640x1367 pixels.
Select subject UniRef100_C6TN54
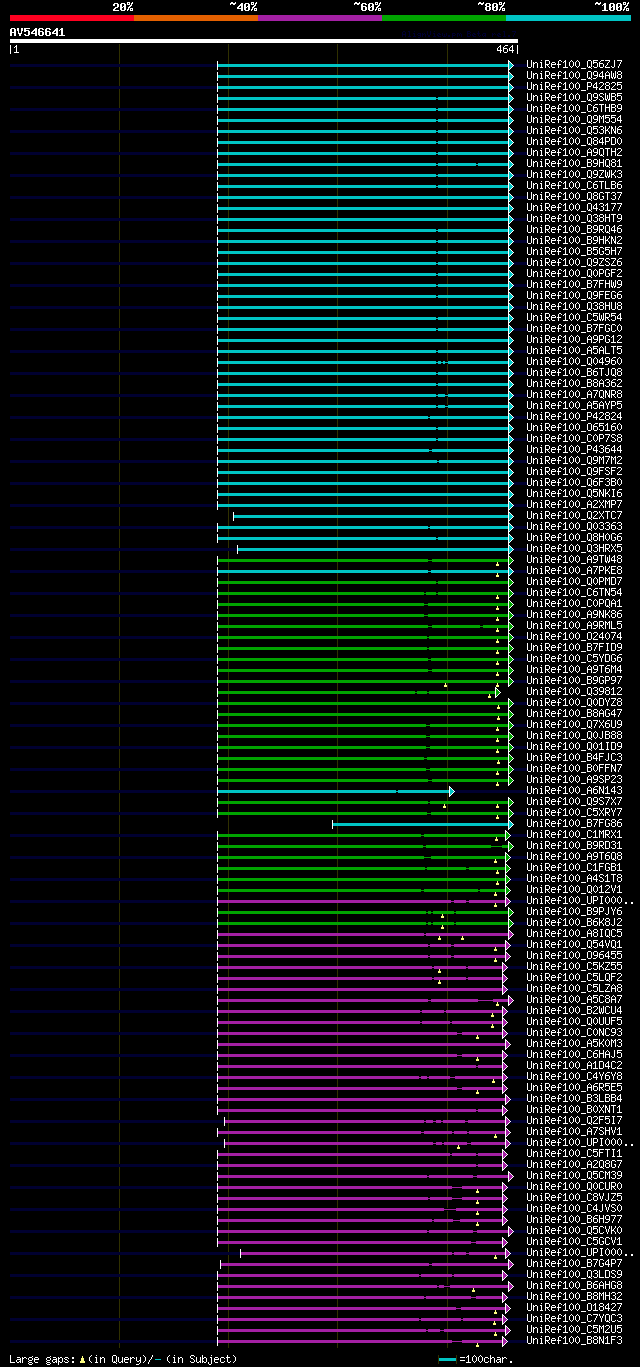pyautogui.click(x=574, y=592)
